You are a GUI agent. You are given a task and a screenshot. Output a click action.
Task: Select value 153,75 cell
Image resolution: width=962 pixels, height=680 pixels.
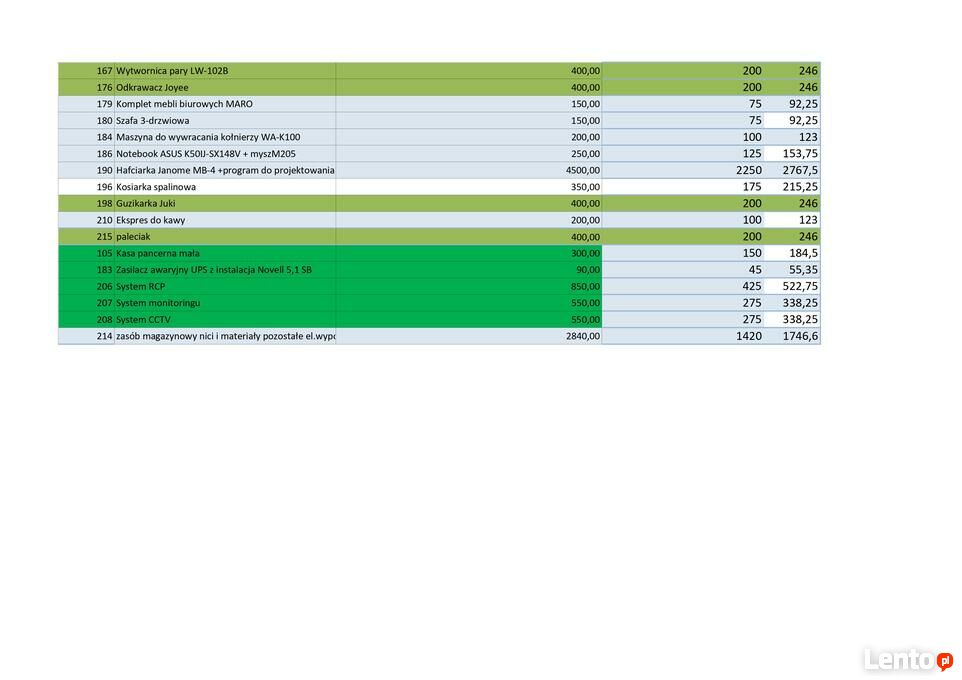click(792, 153)
